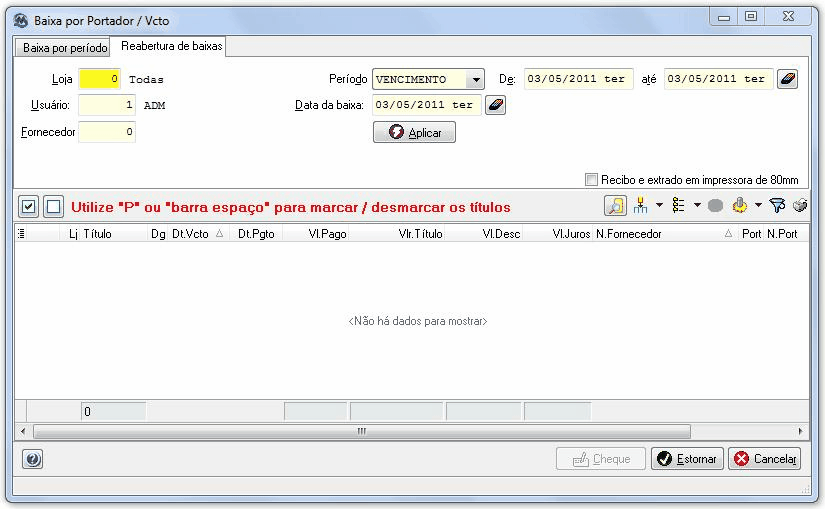Click the disabled Cheque button
This screenshot has width=825, height=509.
click(x=600, y=459)
